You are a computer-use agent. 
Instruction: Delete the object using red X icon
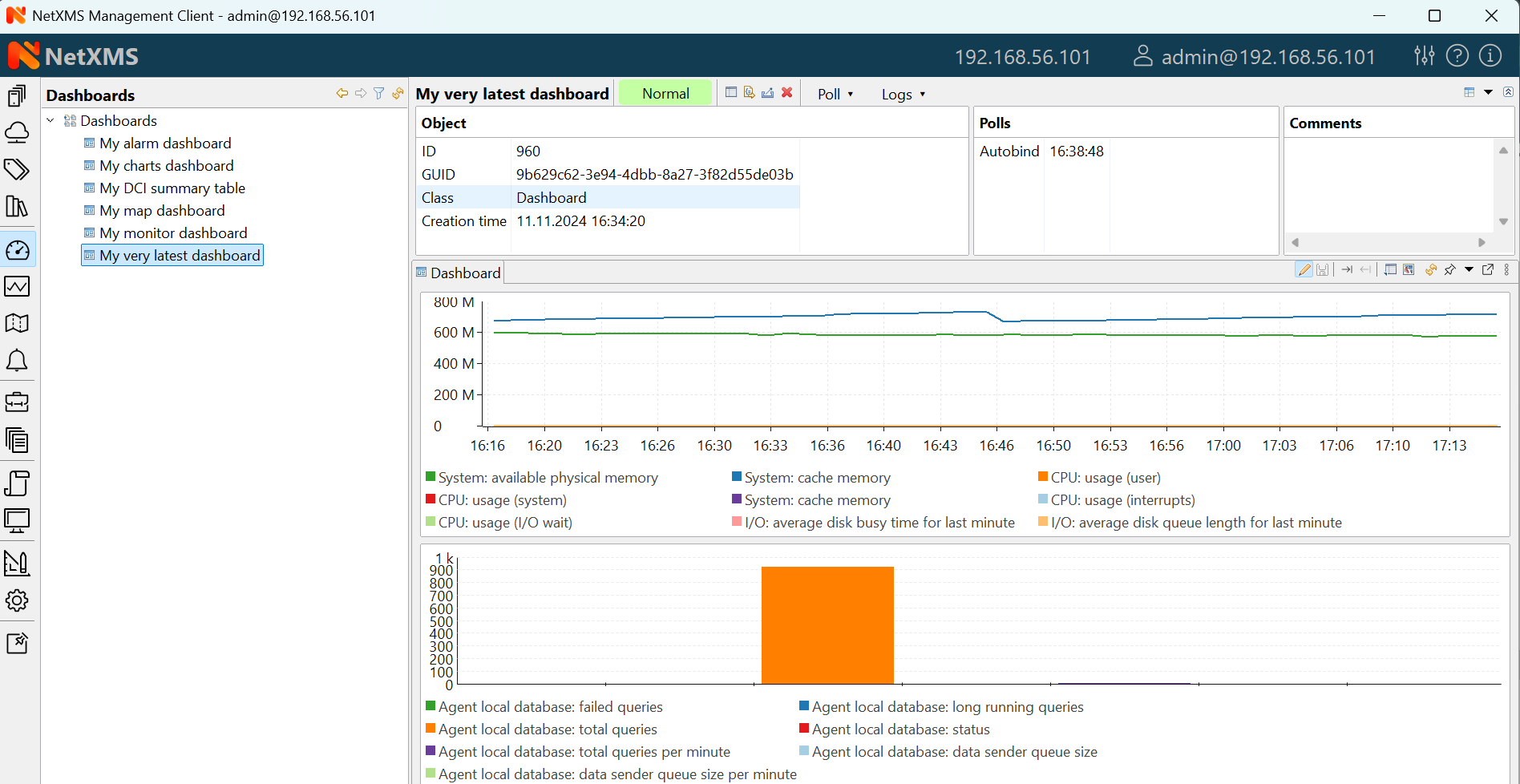click(786, 92)
